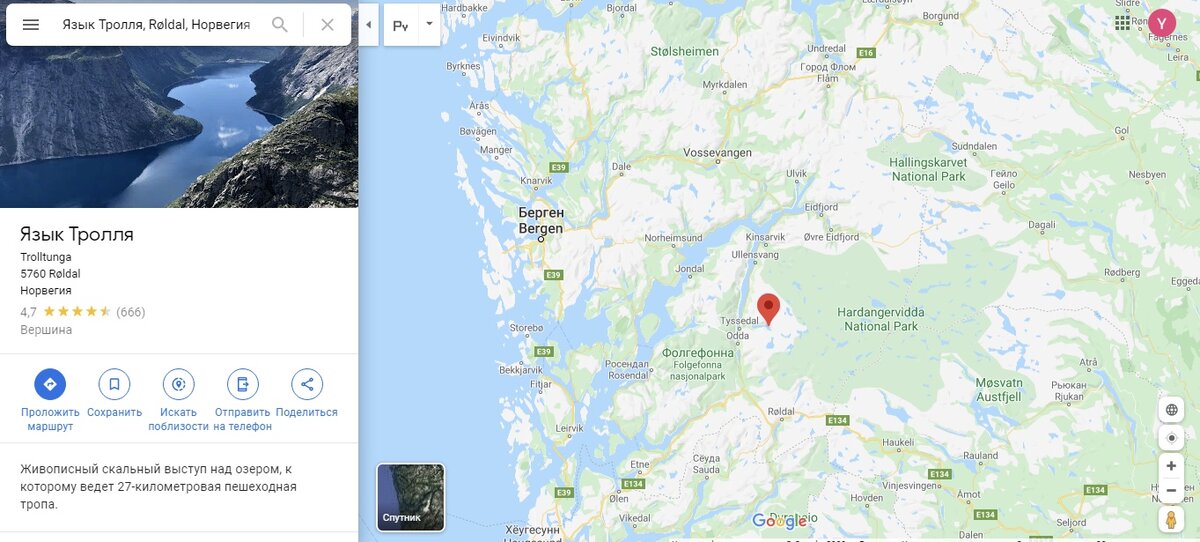
Task: Zoom in with the plus button
Action: [x=1171, y=466]
